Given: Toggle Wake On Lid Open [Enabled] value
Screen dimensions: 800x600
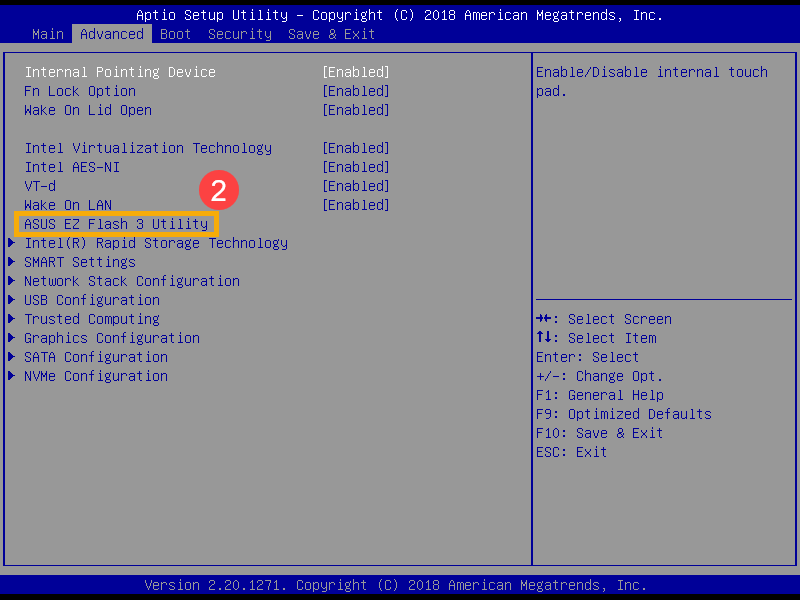Looking at the screenshot, I should click(356, 110).
